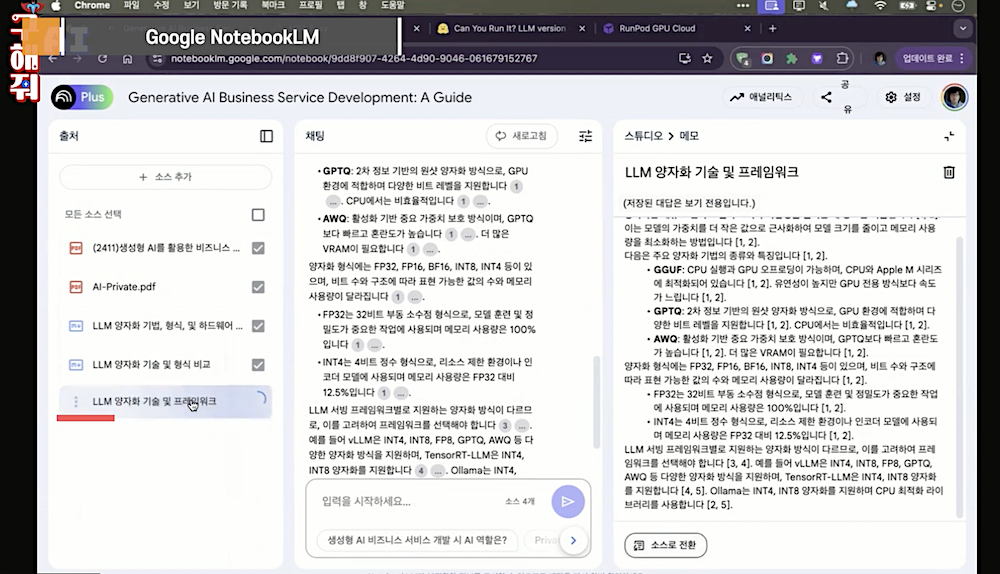Uncheck the AI-Private.pdf checkbox
The width and height of the screenshot is (1000, 574).
[258, 287]
